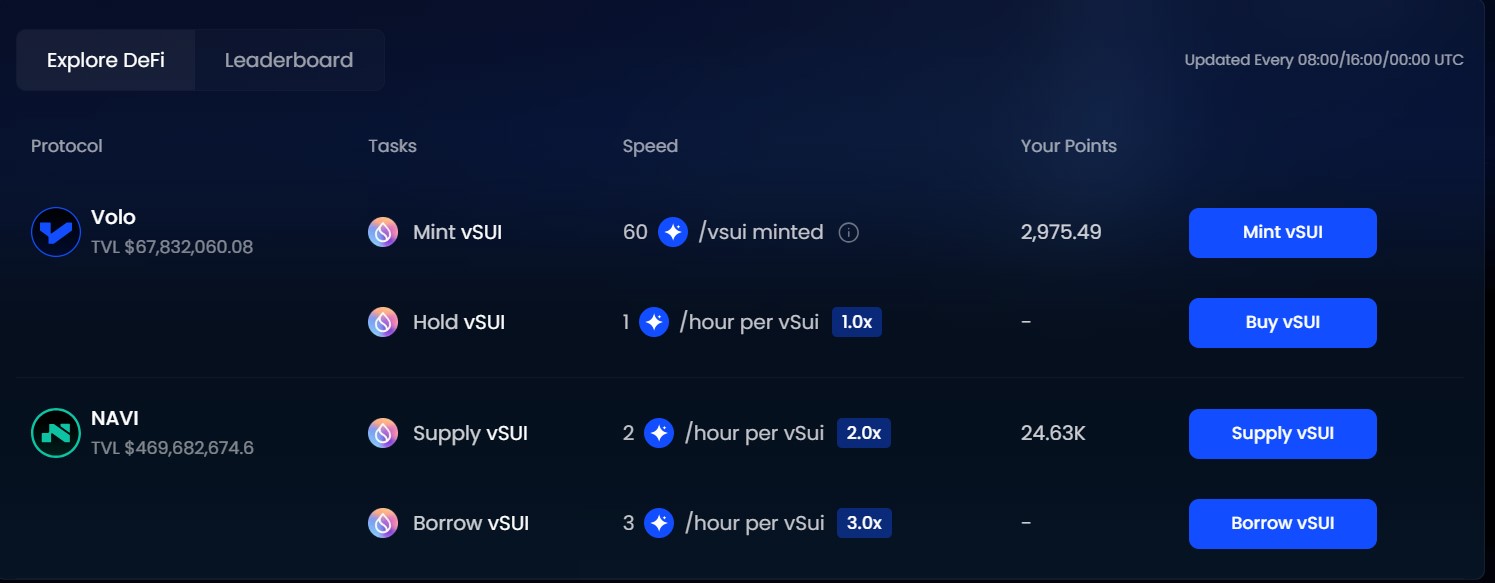Click the vSUI token icon beside Supply vSUI task
1495x583 pixels.
pyautogui.click(x=383, y=433)
